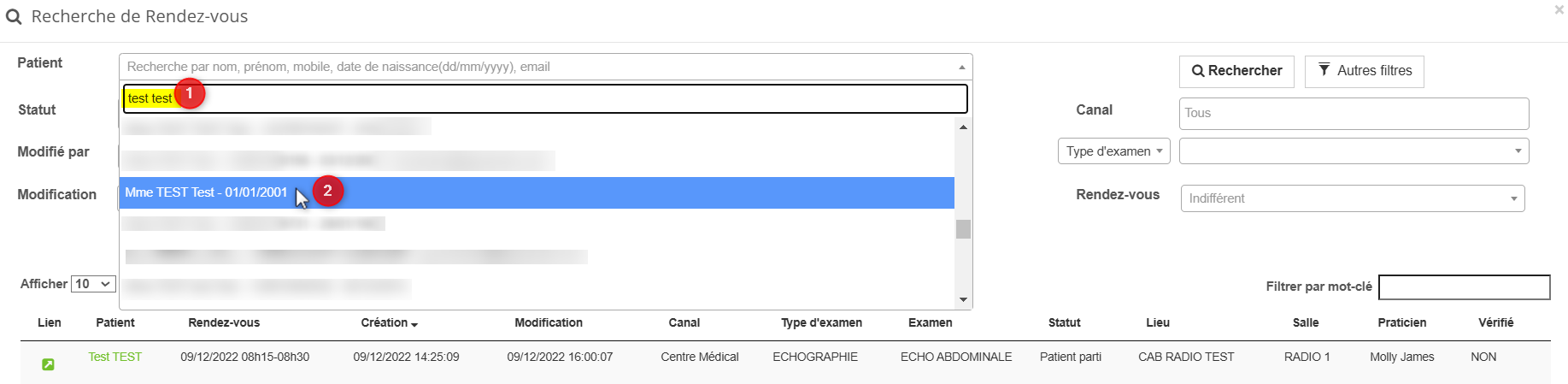Screen dimensions: 1568x384
Task: Expand the Rendez-vous Indifférent dropdown
Action: (x=1352, y=198)
